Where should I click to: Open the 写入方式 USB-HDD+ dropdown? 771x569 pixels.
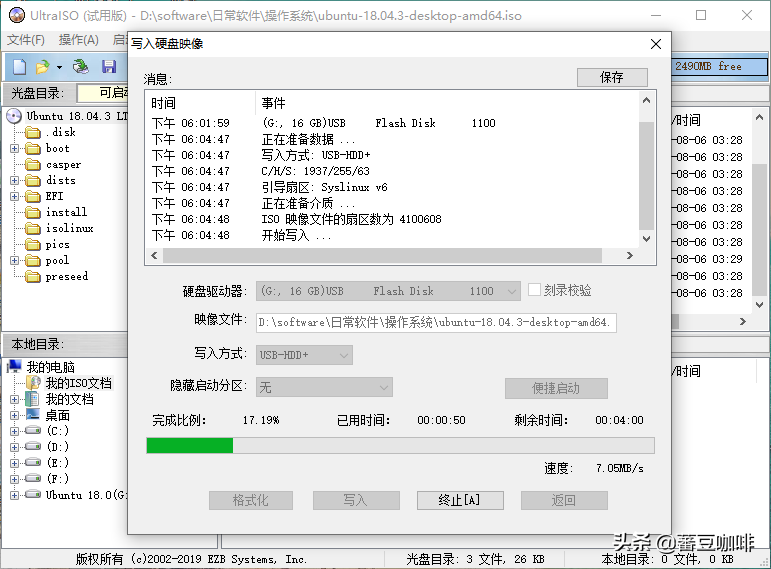point(304,355)
